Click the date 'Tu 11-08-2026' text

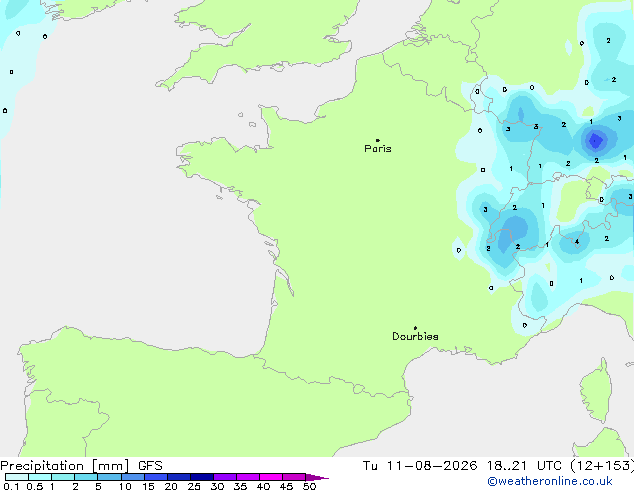[x=420, y=466]
